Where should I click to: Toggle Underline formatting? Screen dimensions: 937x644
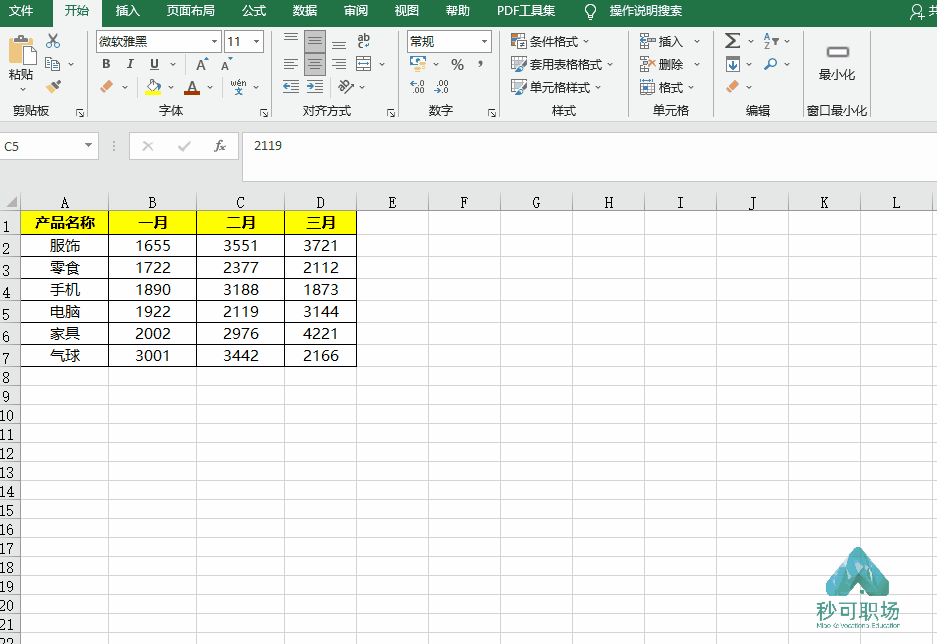[x=154, y=64]
